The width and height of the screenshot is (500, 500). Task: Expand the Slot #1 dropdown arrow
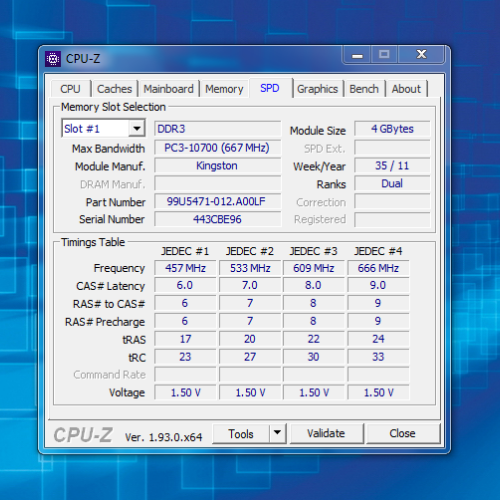(x=137, y=129)
